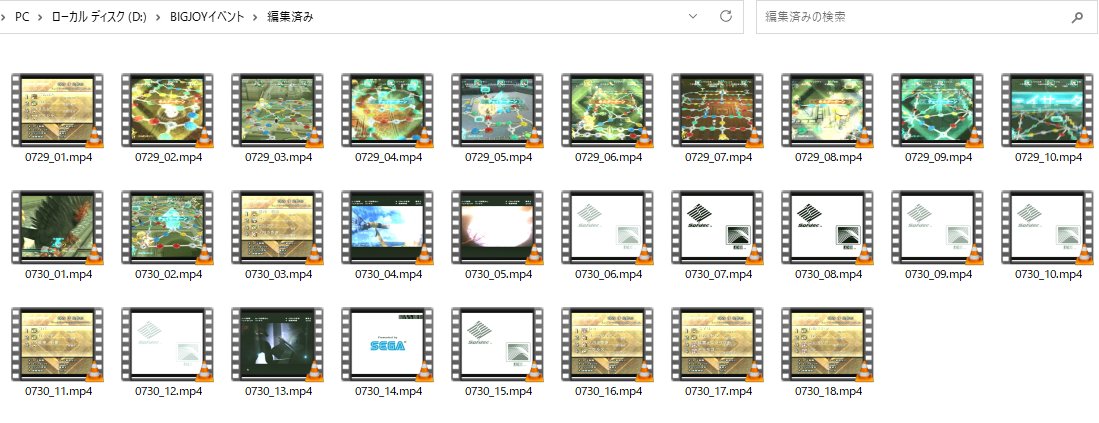Click the file name 0730_04.mp4
The image size is (1099, 423).
pos(388,275)
